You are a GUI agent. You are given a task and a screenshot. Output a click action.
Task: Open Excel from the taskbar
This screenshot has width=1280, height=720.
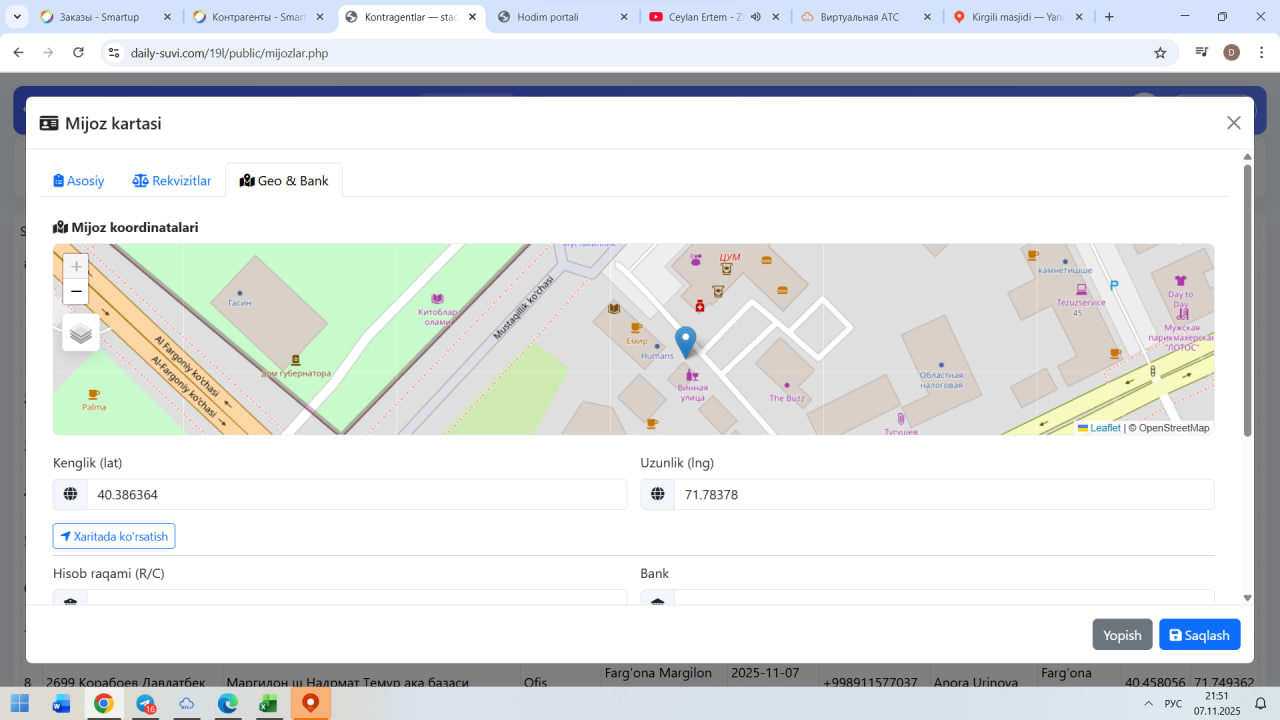coord(268,703)
